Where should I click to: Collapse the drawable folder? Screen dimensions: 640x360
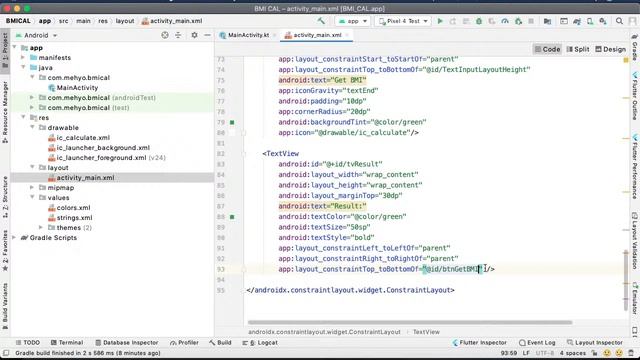click(32, 127)
